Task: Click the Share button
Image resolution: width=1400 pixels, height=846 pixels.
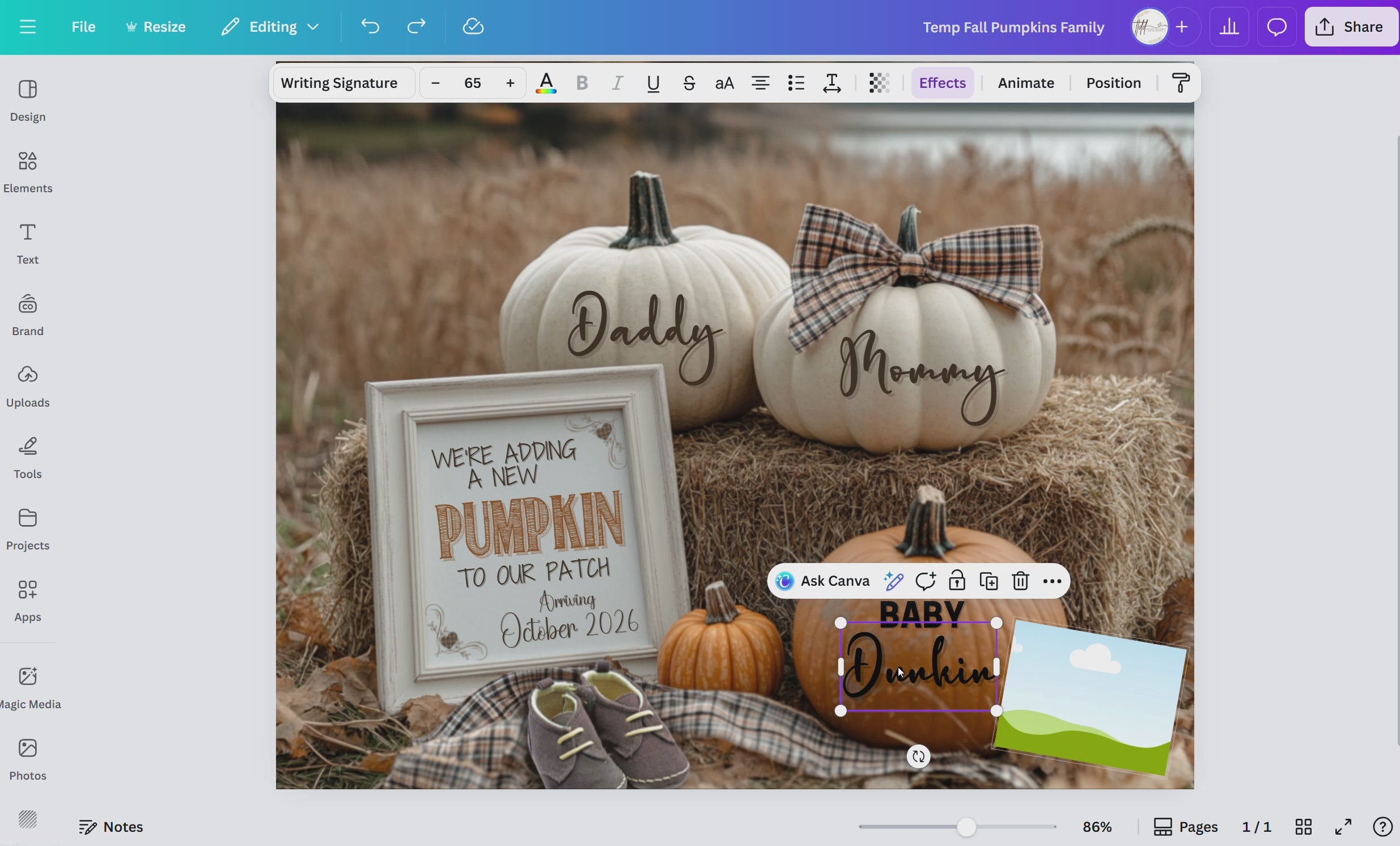Action: coord(1351,27)
